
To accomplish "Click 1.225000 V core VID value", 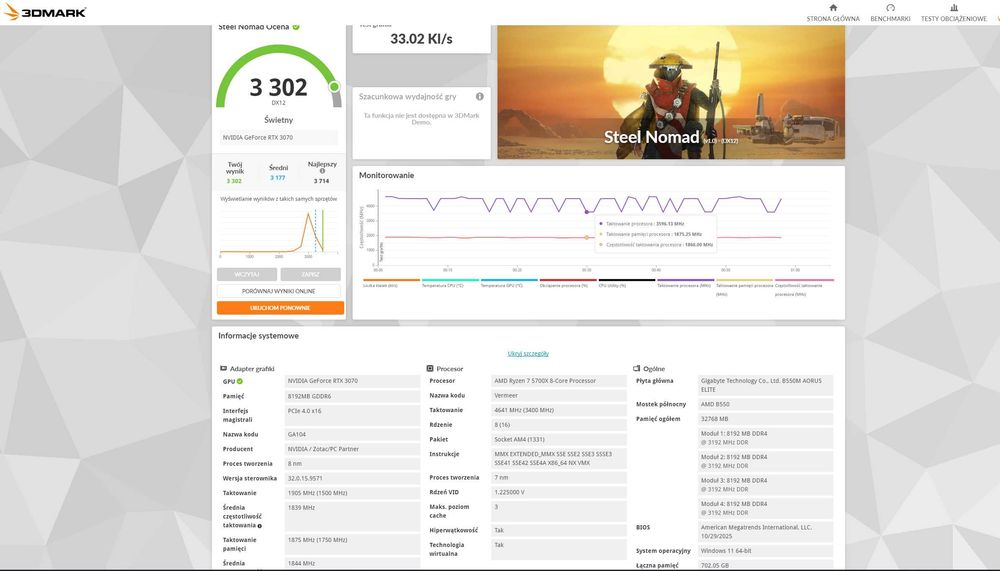I will 559,493.
